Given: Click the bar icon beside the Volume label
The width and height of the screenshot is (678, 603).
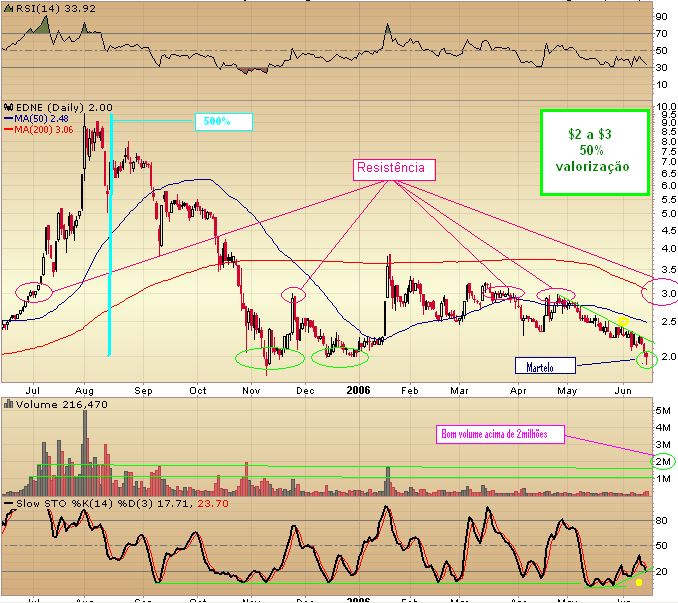Looking at the screenshot, I should [x=8, y=405].
